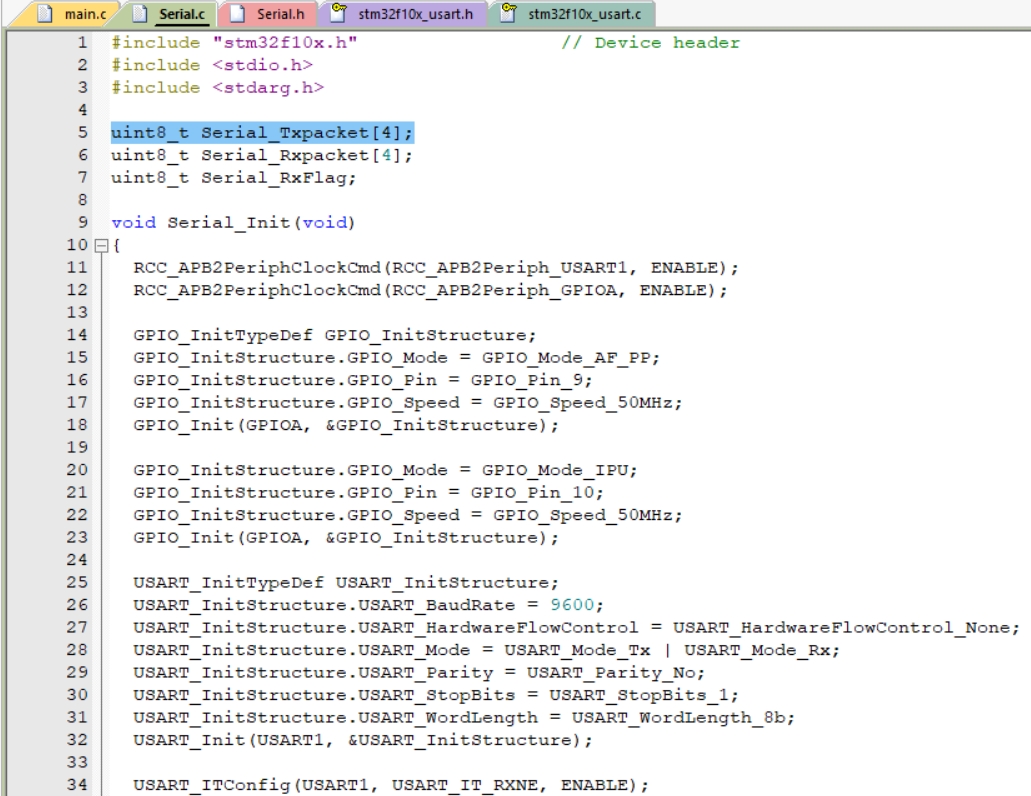
Task: Click the Serial_RxFlag declaration
Action: click(233, 178)
